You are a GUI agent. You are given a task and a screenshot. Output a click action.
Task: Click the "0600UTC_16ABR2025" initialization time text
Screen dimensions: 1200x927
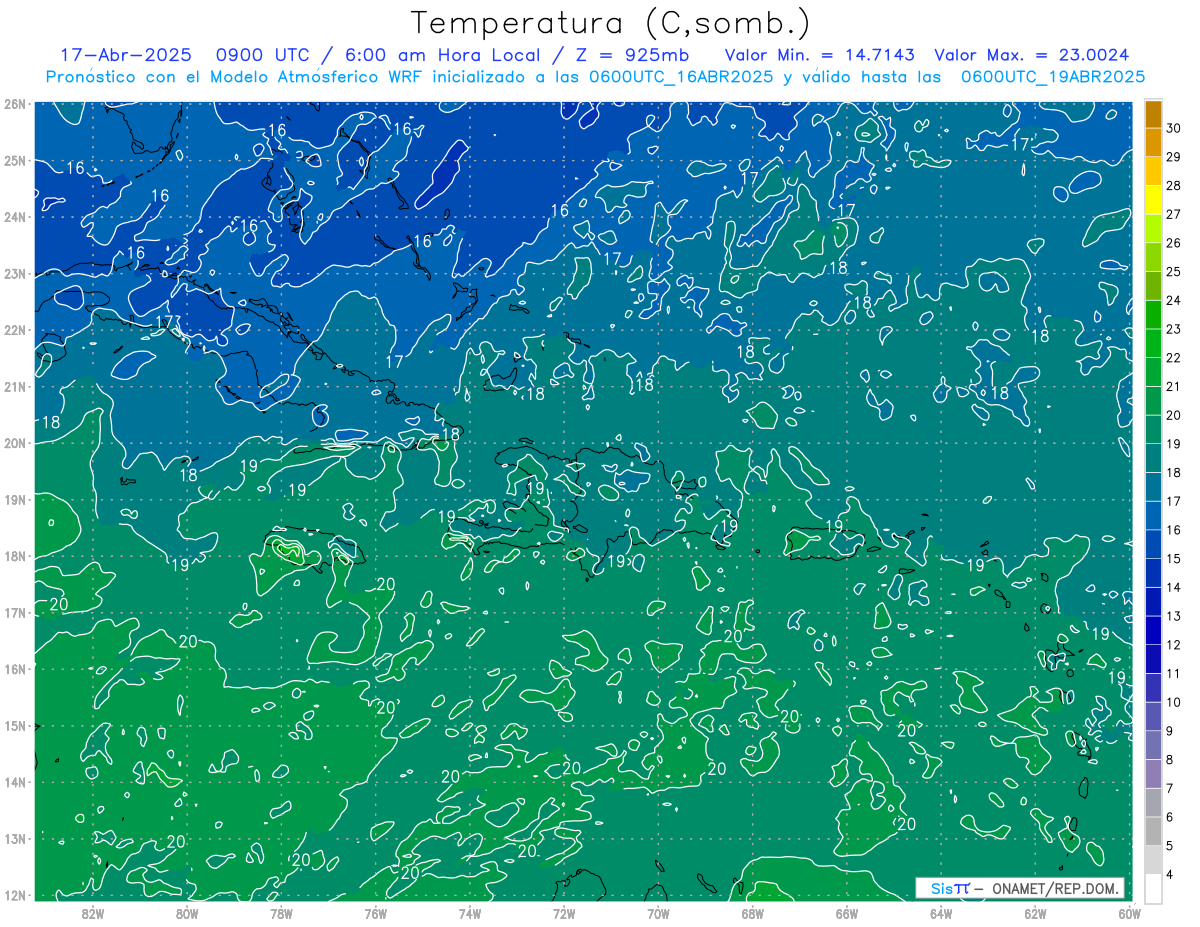[x=681, y=76]
